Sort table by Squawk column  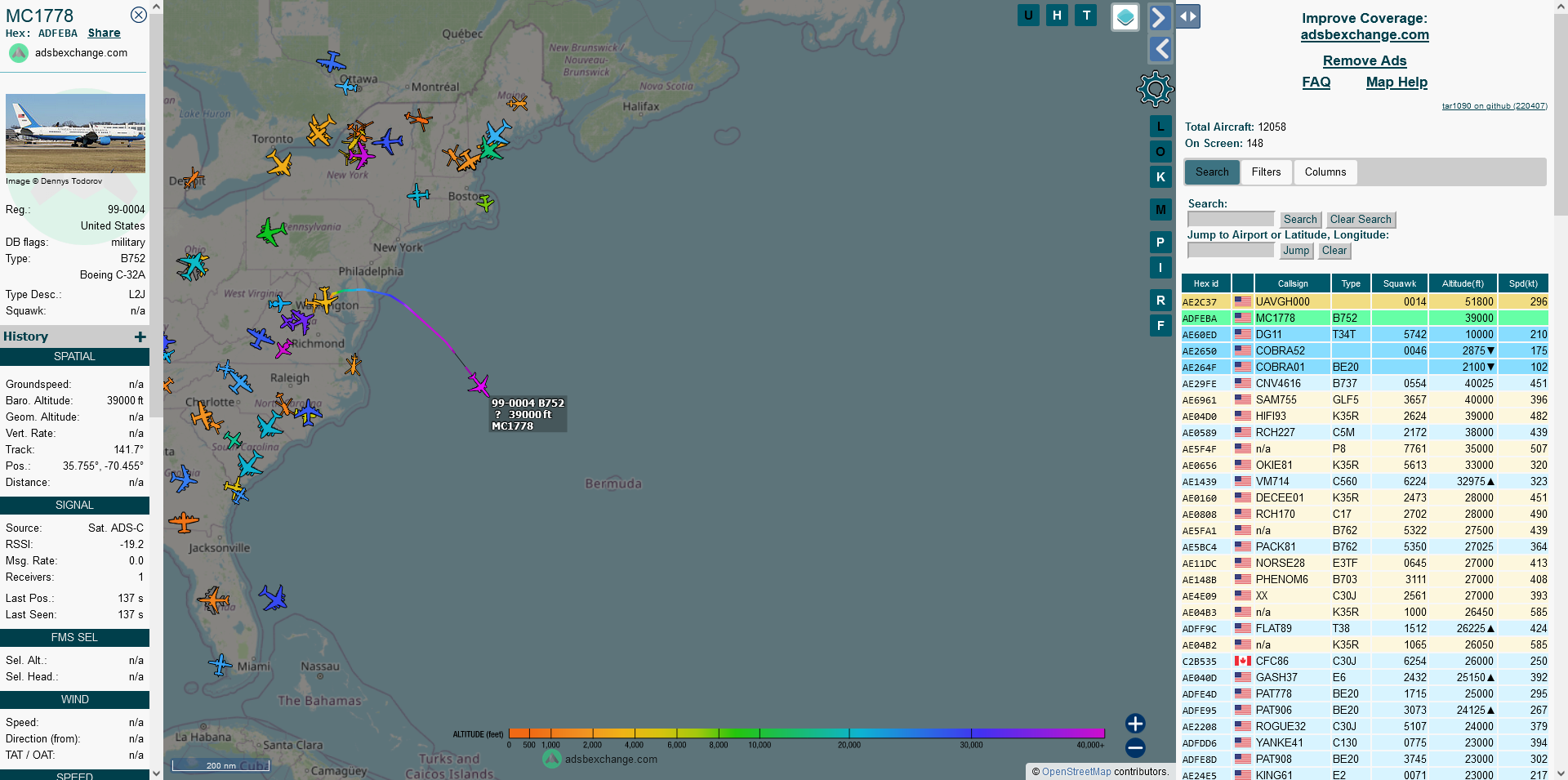(x=1400, y=283)
